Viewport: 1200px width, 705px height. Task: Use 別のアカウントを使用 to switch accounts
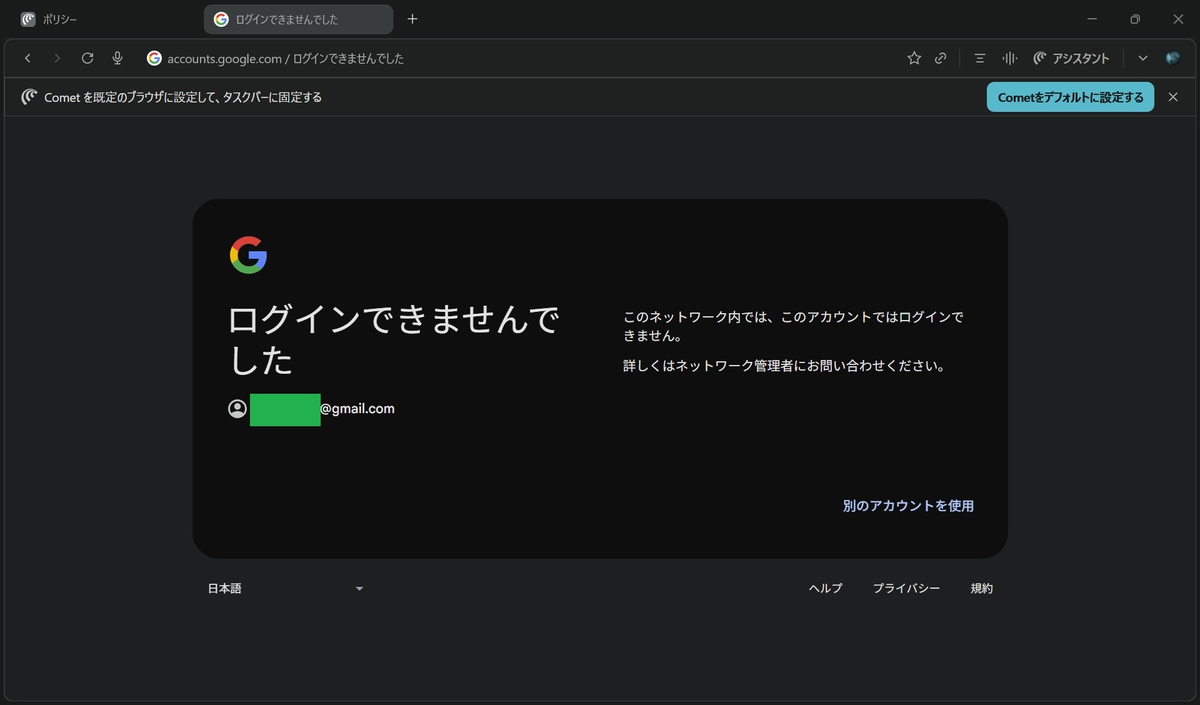(x=908, y=506)
